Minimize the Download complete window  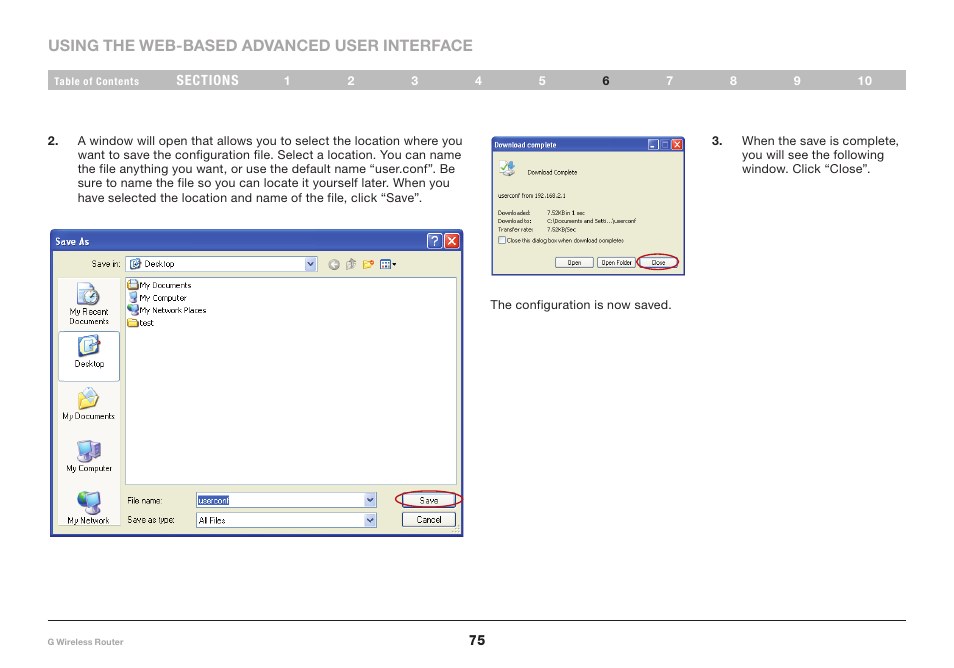pos(653,145)
